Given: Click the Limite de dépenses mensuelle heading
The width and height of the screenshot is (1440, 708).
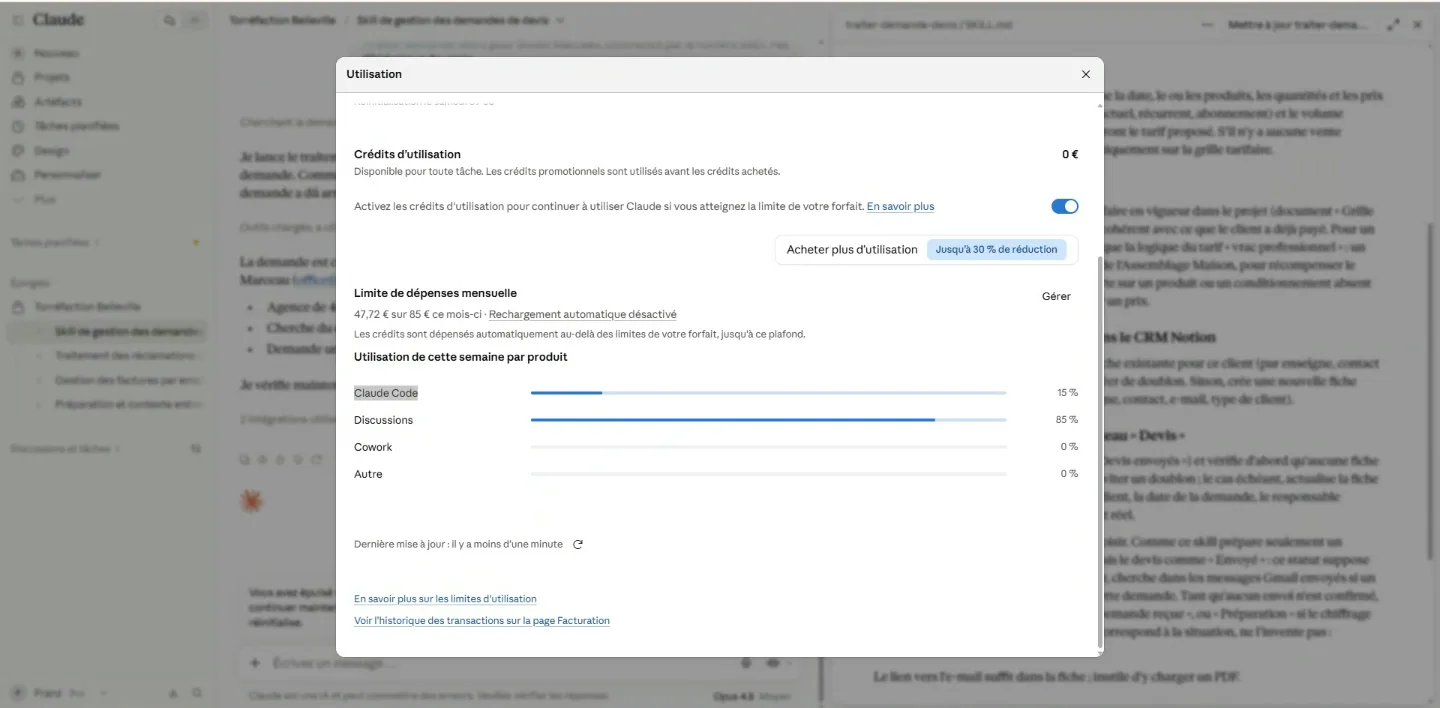Looking at the screenshot, I should pos(435,293).
